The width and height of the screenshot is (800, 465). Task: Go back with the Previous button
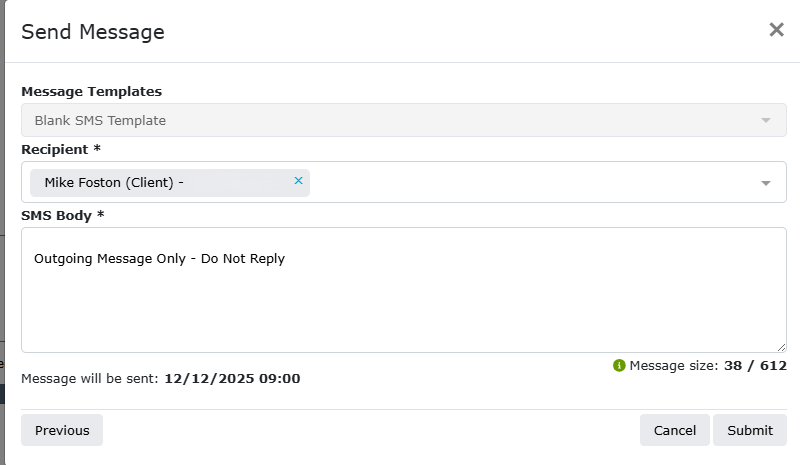[62, 430]
